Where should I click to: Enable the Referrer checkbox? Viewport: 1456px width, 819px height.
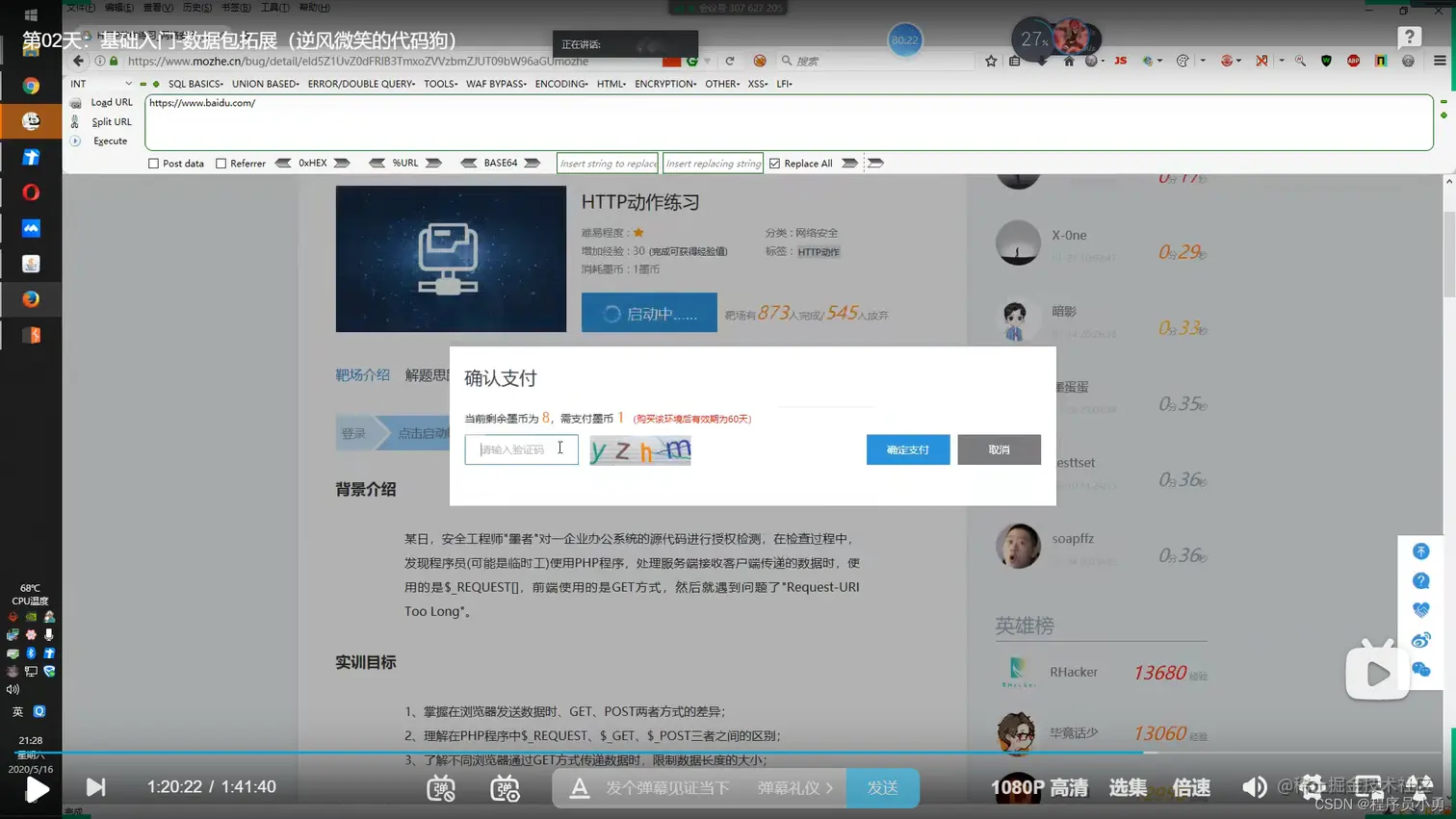pyautogui.click(x=221, y=164)
